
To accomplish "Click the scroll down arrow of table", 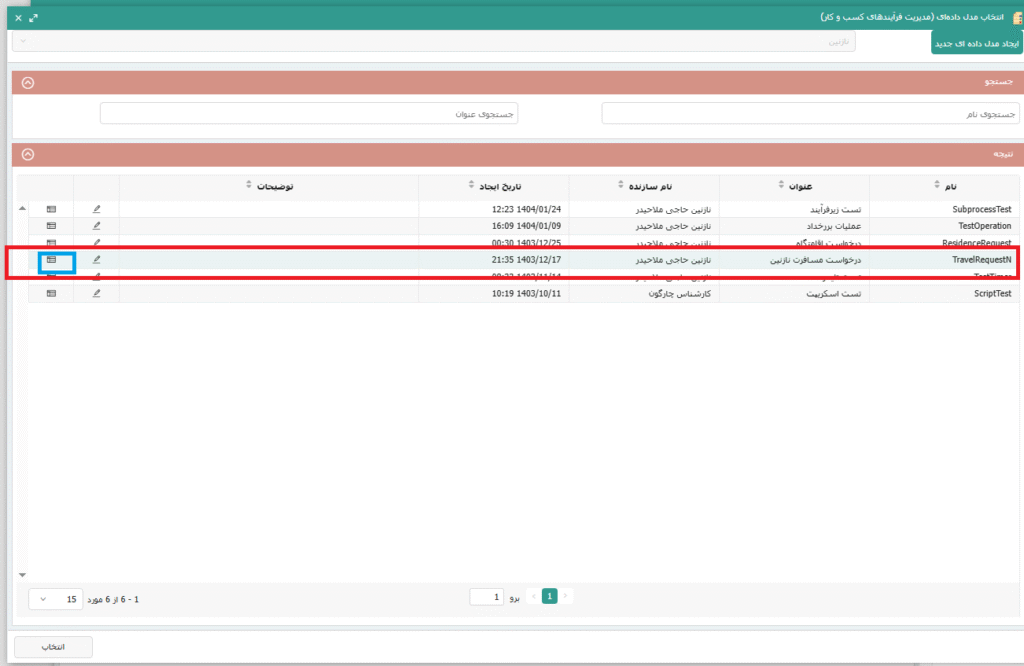I will click(22, 575).
